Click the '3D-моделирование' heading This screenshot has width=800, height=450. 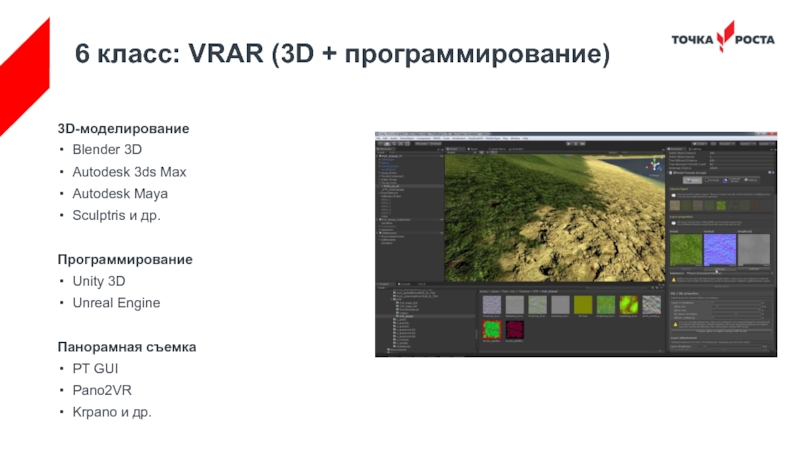123,129
